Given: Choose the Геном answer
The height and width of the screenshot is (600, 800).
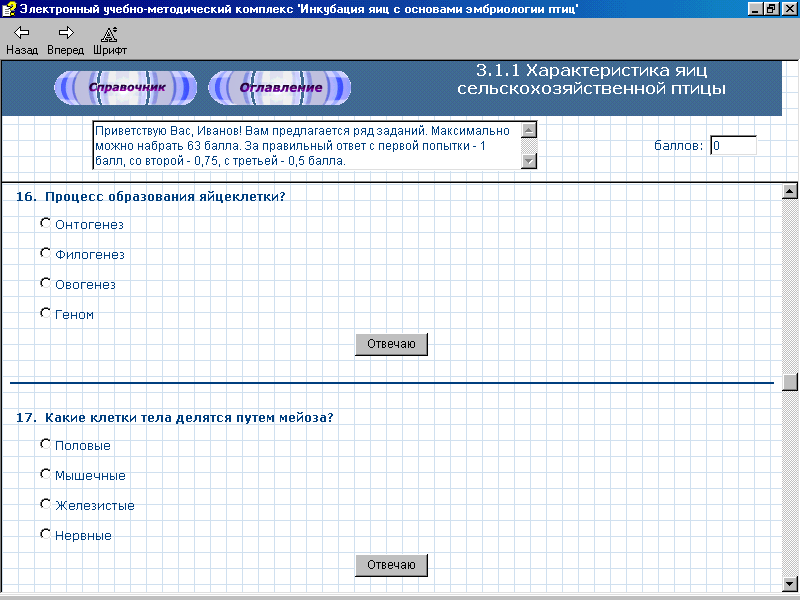Looking at the screenshot, I should pyautogui.click(x=45, y=313).
